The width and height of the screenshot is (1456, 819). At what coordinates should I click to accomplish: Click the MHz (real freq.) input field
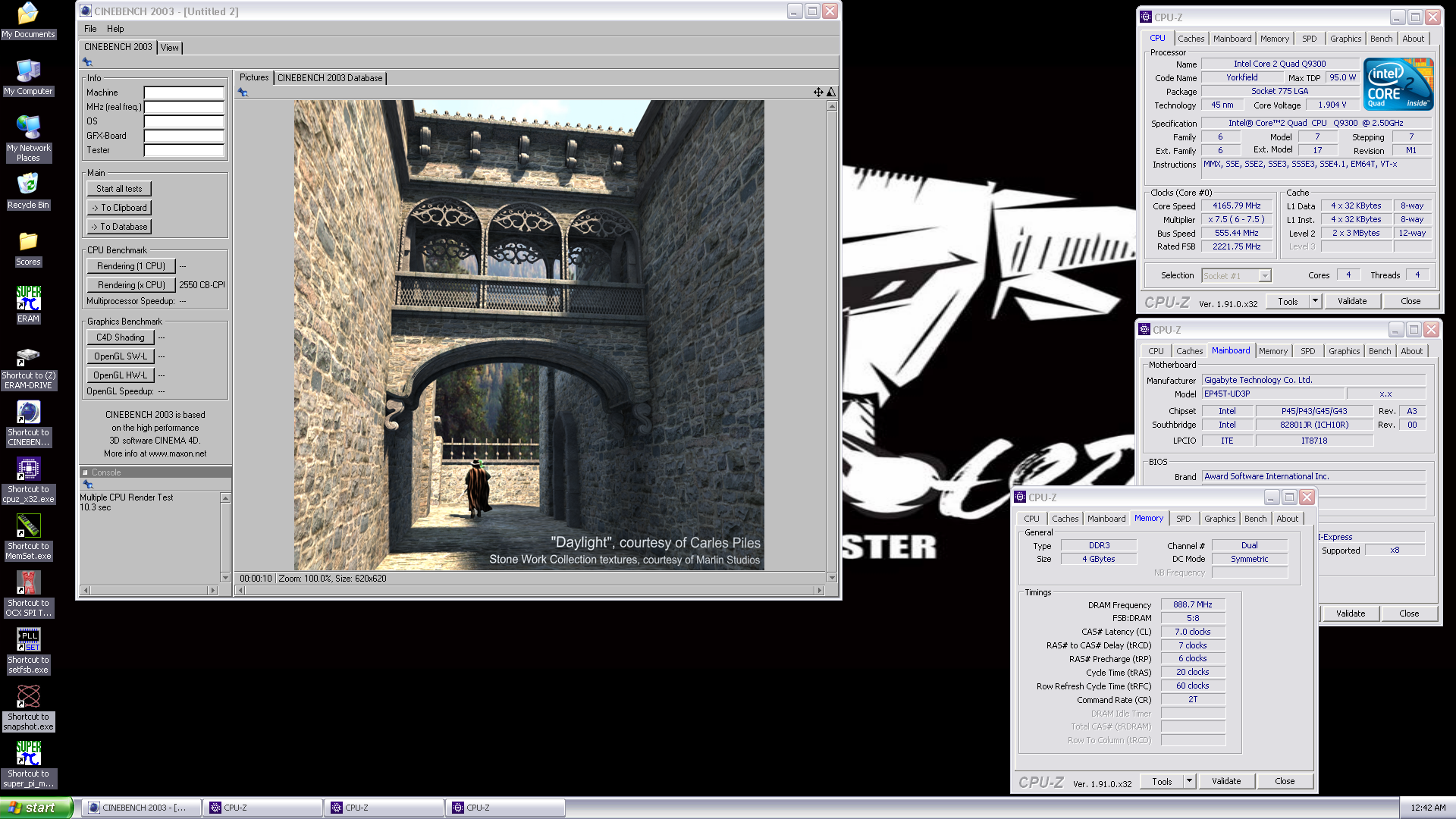[x=184, y=107]
